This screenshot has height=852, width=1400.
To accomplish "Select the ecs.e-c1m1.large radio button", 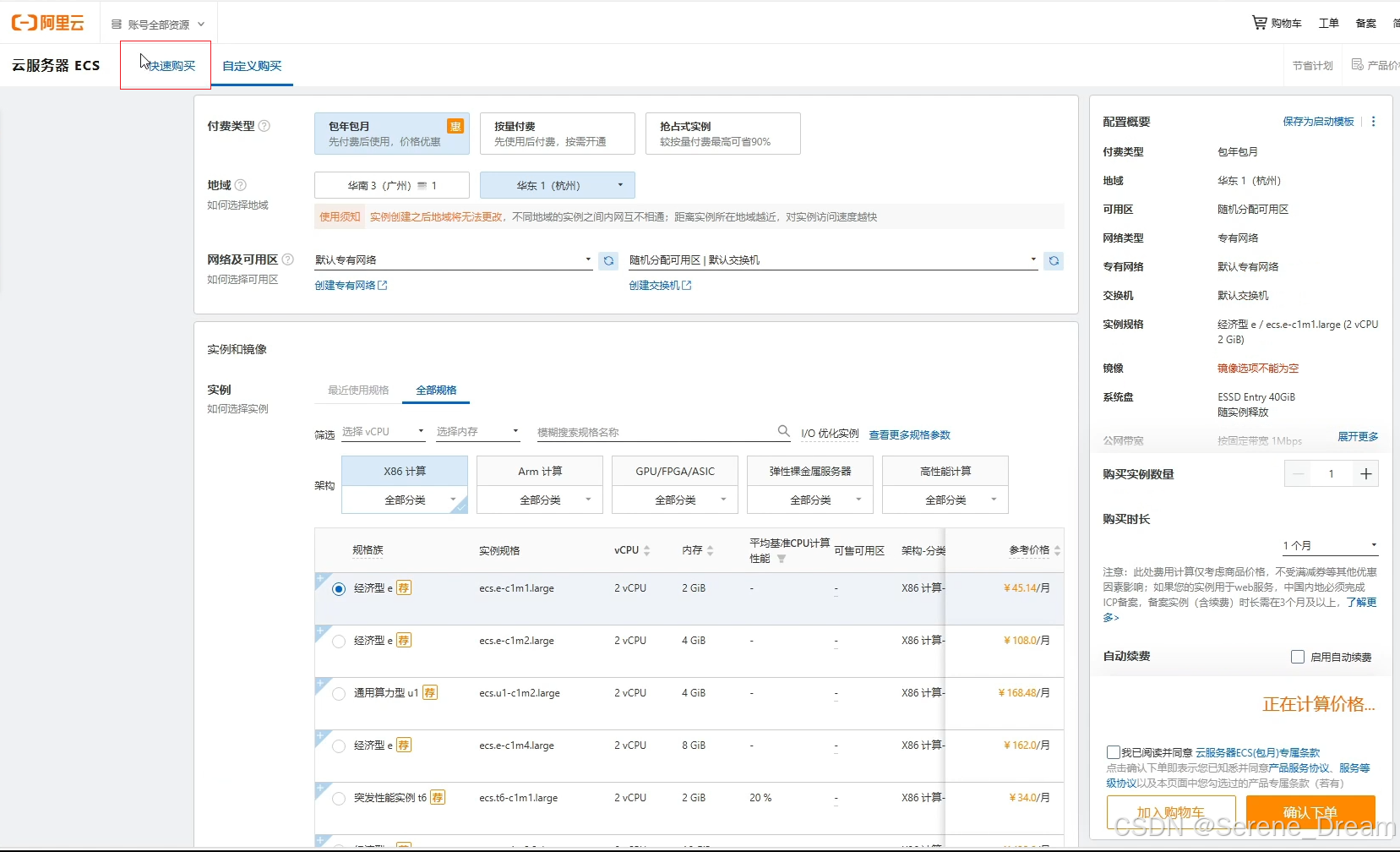I will [339, 589].
